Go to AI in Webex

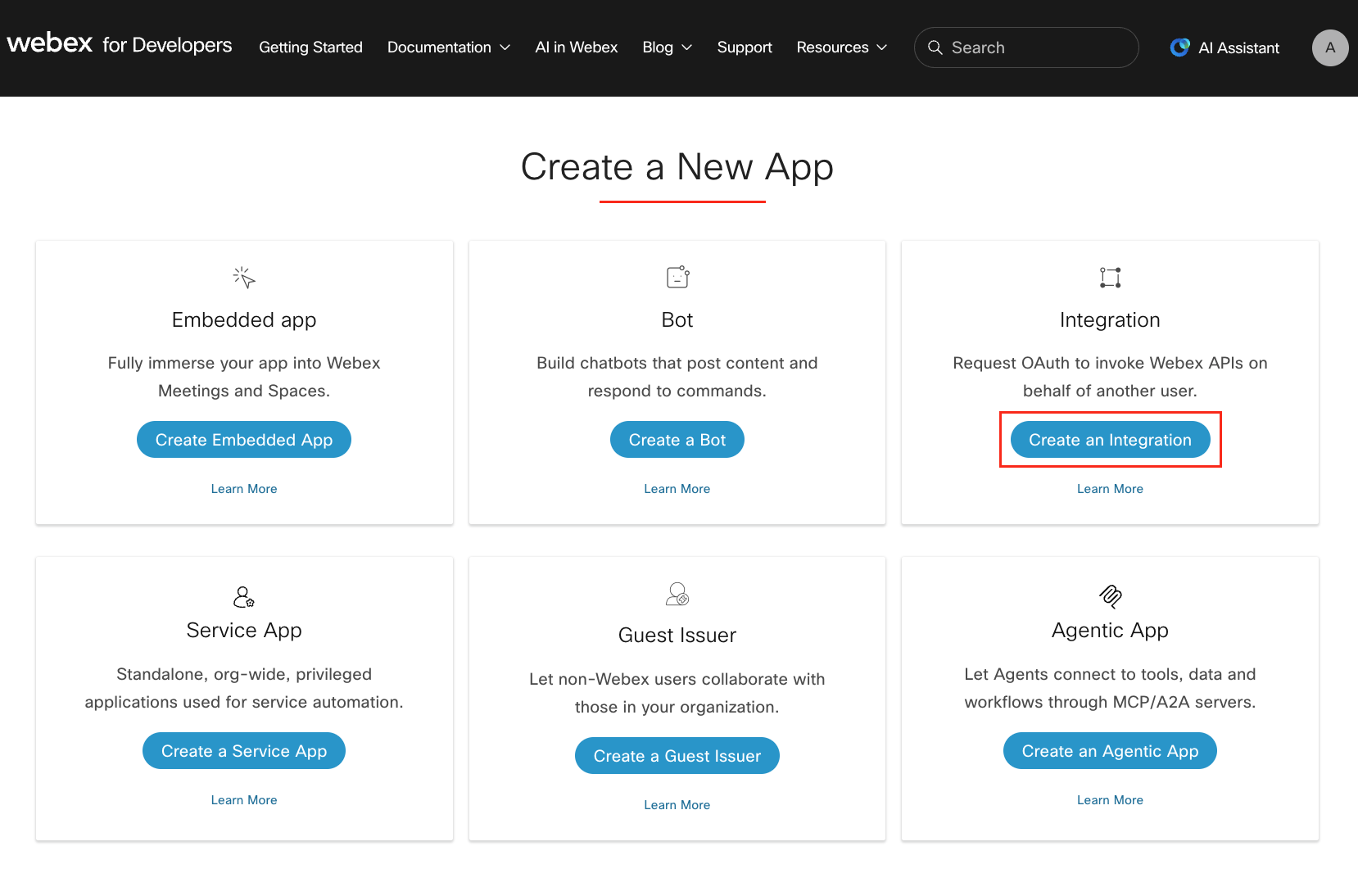[577, 48]
